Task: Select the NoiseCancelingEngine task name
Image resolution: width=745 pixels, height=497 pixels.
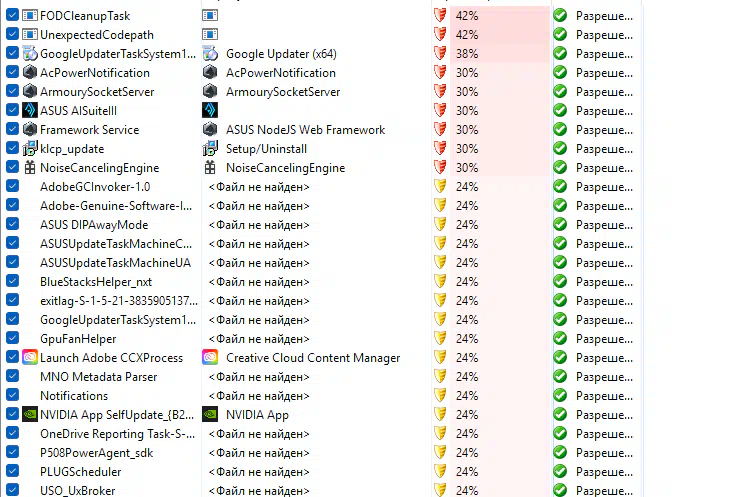Action: coord(99,168)
